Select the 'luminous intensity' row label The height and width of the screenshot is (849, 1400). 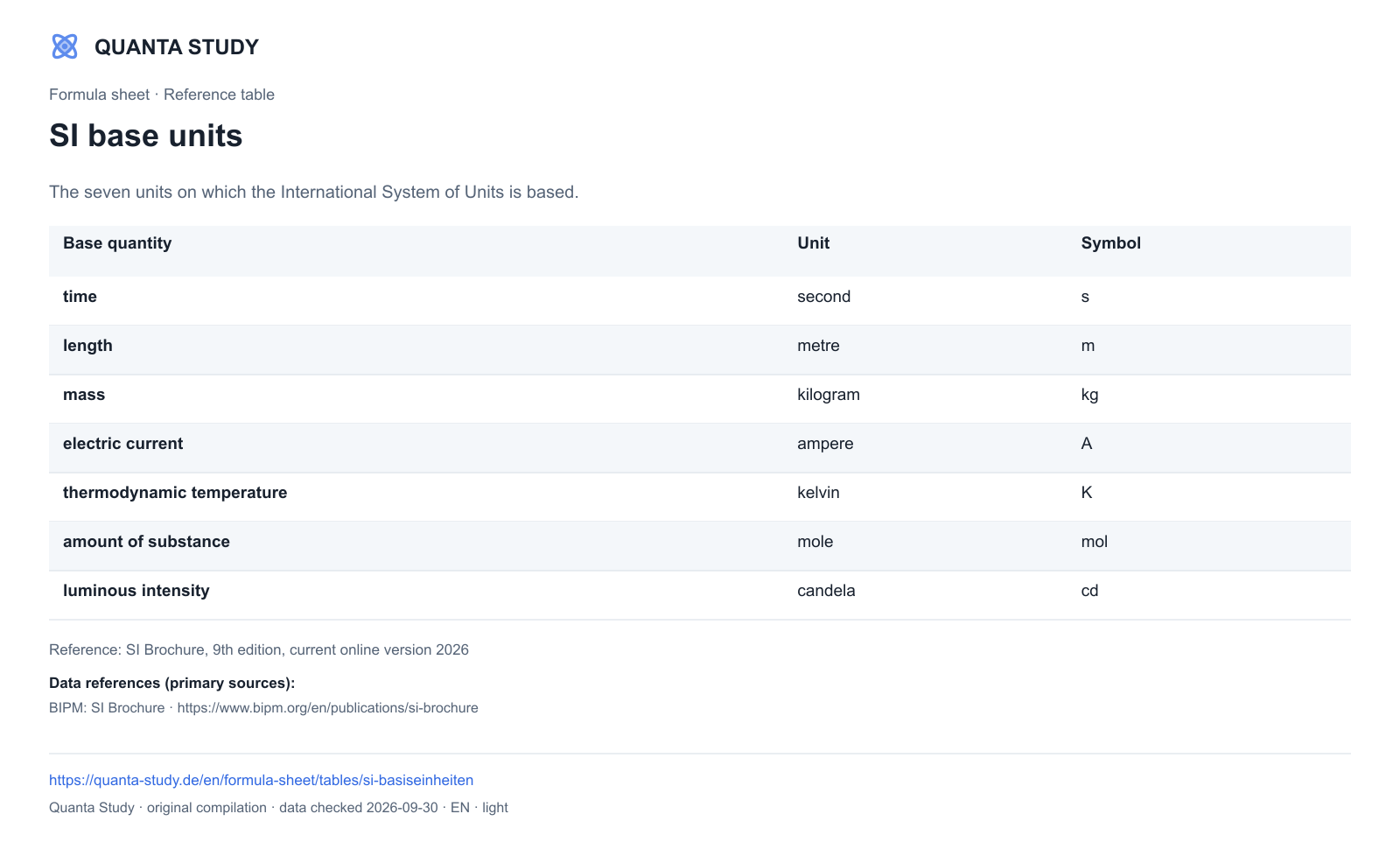pyautogui.click(x=136, y=591)
